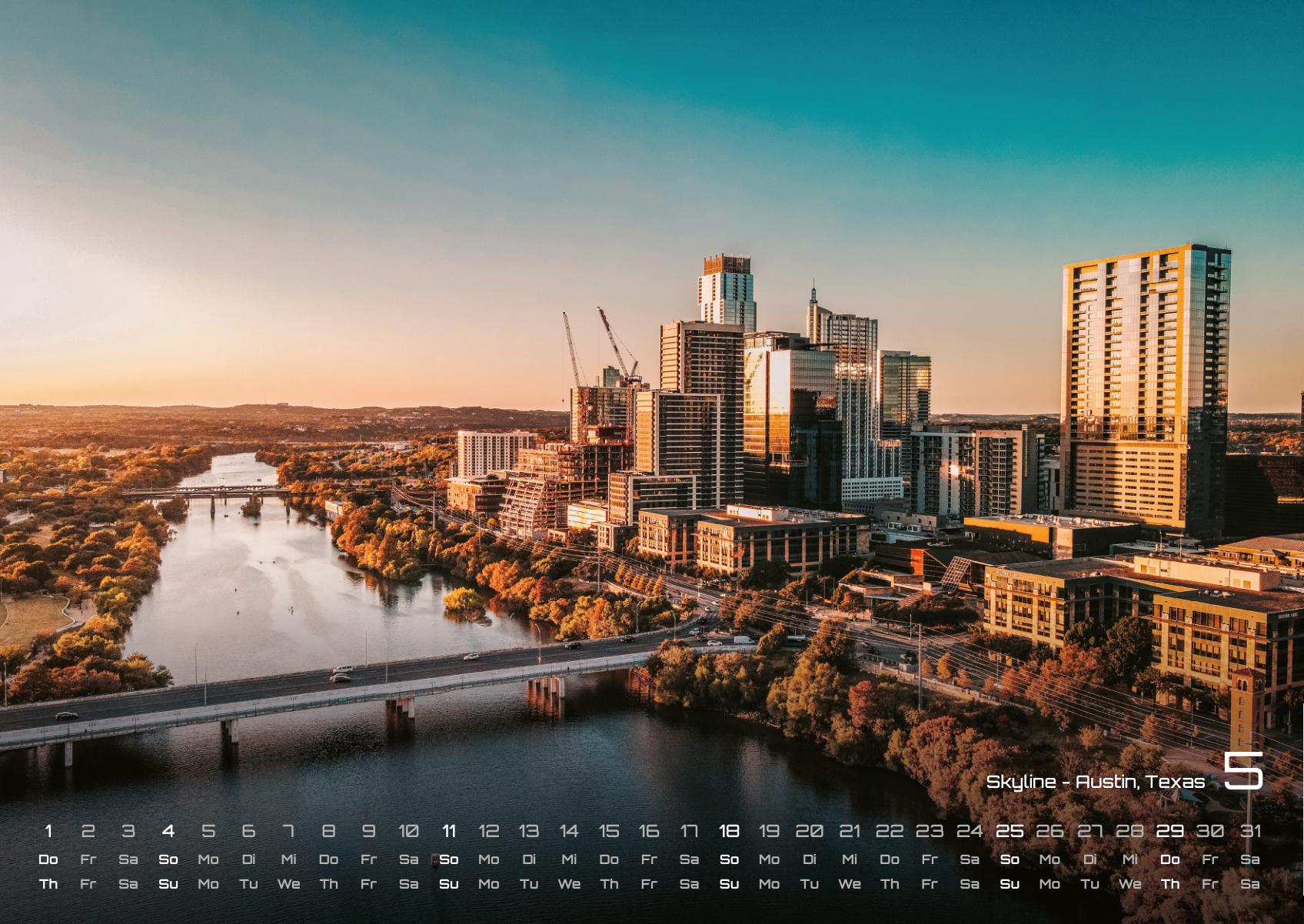Click 'Di' abbreviation under day 20
The height and width of the screenshot is (924, 1304).
pyautogui.click(x=810, y=859)
